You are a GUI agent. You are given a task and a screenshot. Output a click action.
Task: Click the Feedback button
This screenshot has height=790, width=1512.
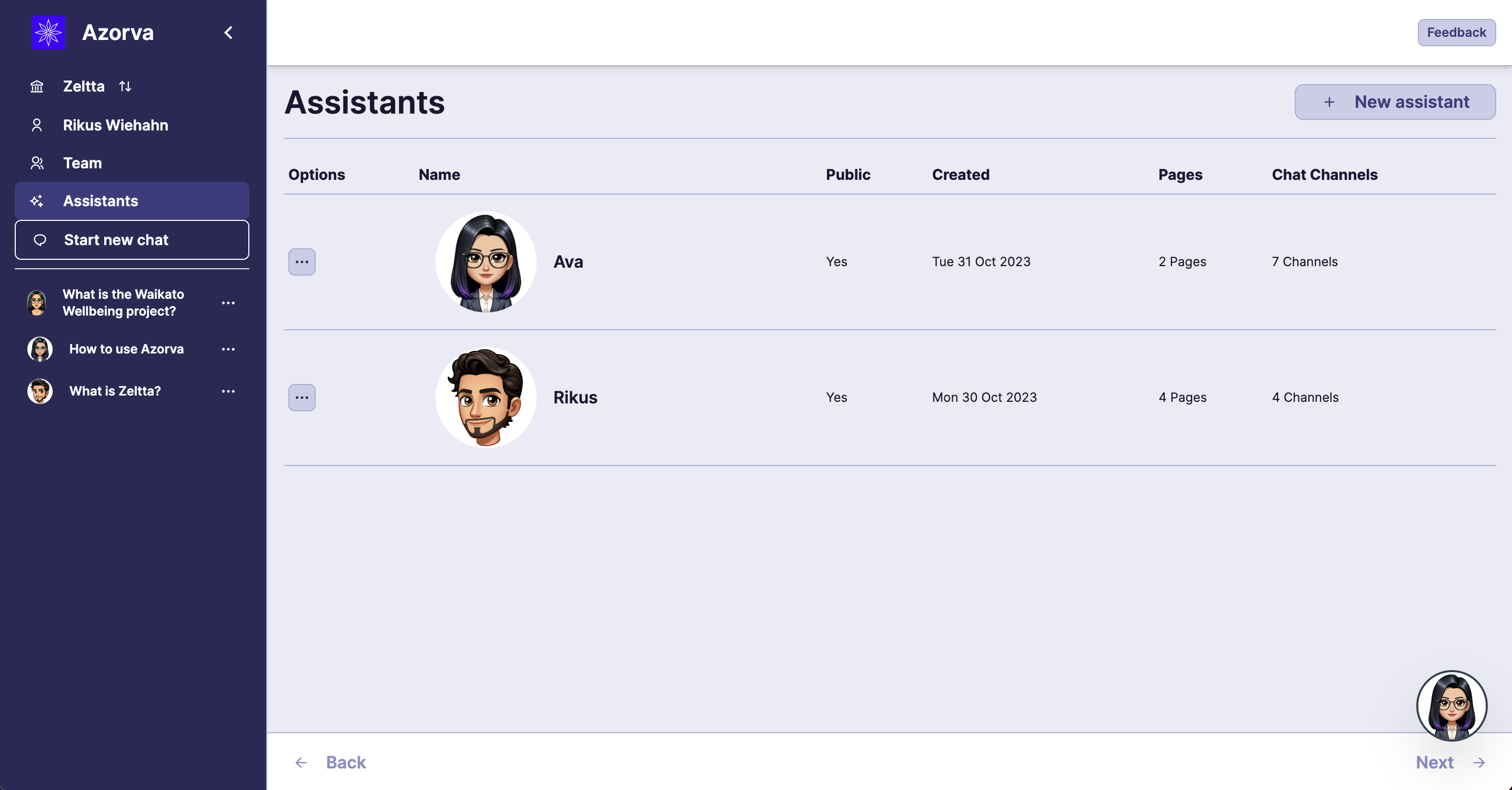tap(1456, 32)
